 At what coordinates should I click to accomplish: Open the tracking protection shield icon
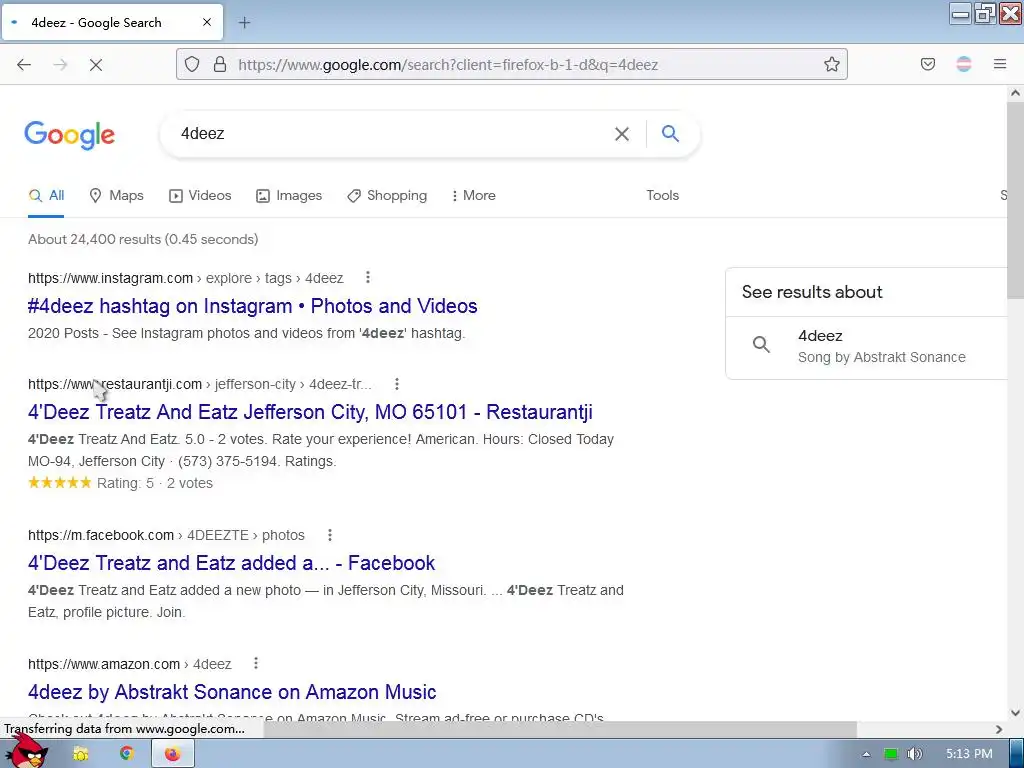pyautogui.click(x=191, y=64)
